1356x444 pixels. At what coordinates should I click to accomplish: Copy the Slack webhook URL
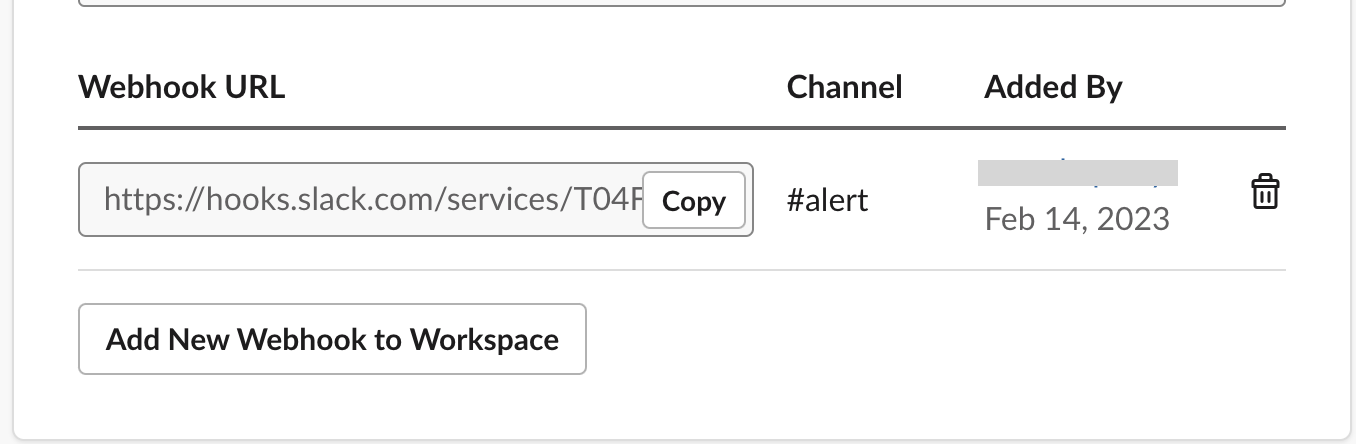(x=694, y=201)
